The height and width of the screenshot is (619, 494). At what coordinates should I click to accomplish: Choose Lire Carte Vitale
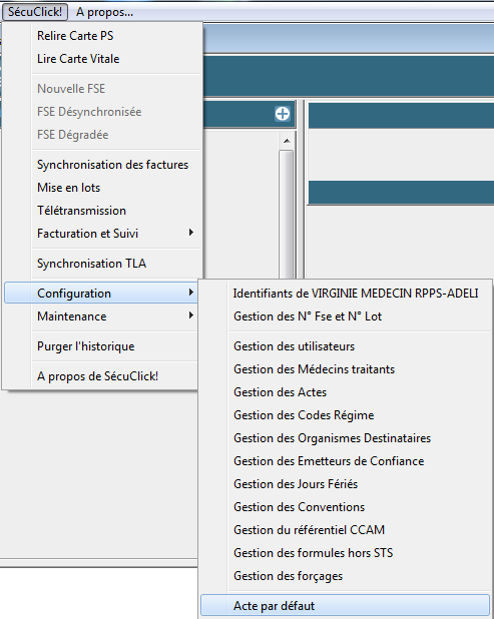click(x=102, y=59)
